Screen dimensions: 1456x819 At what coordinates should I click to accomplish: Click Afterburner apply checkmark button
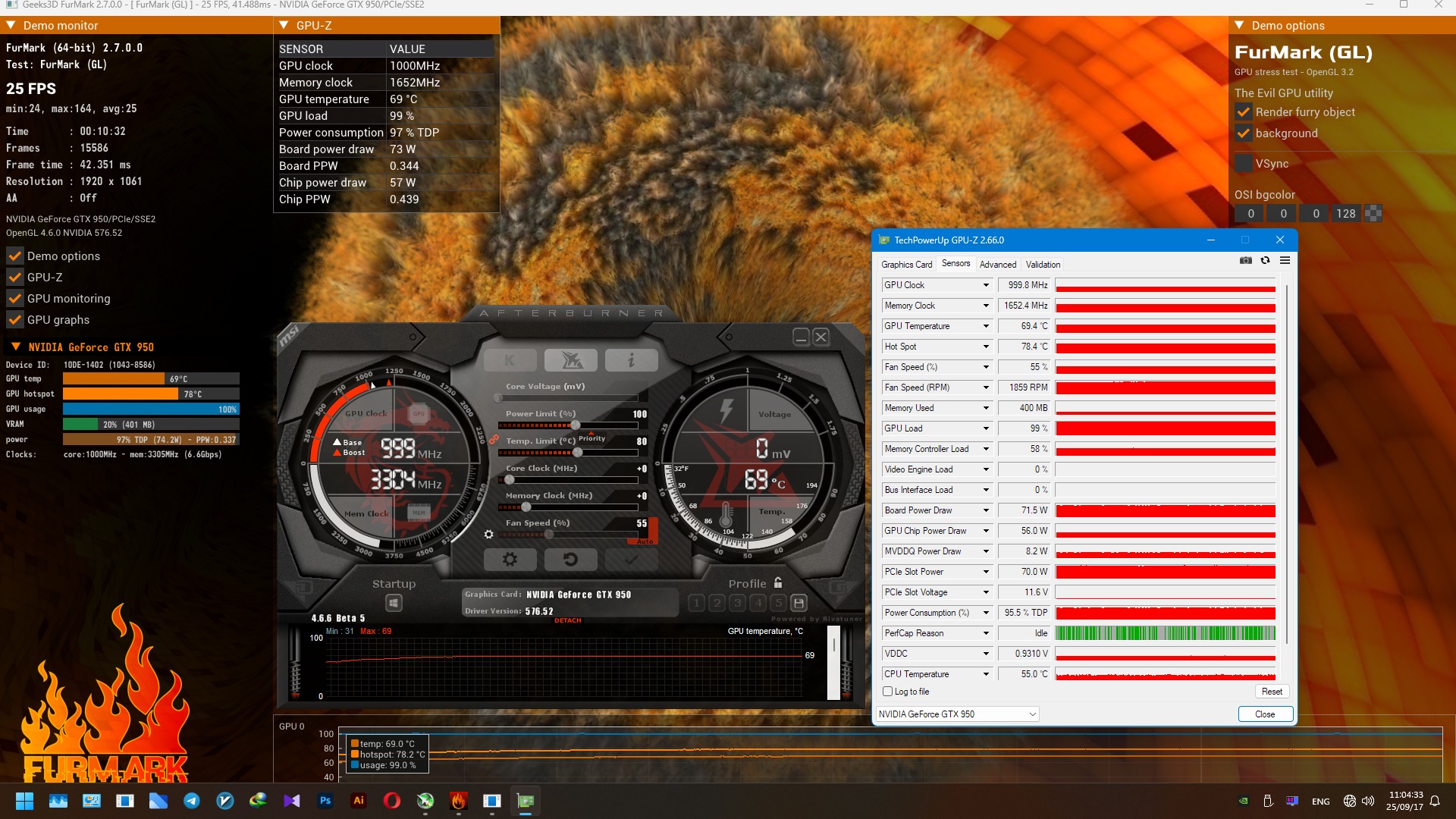coord(632,560)
